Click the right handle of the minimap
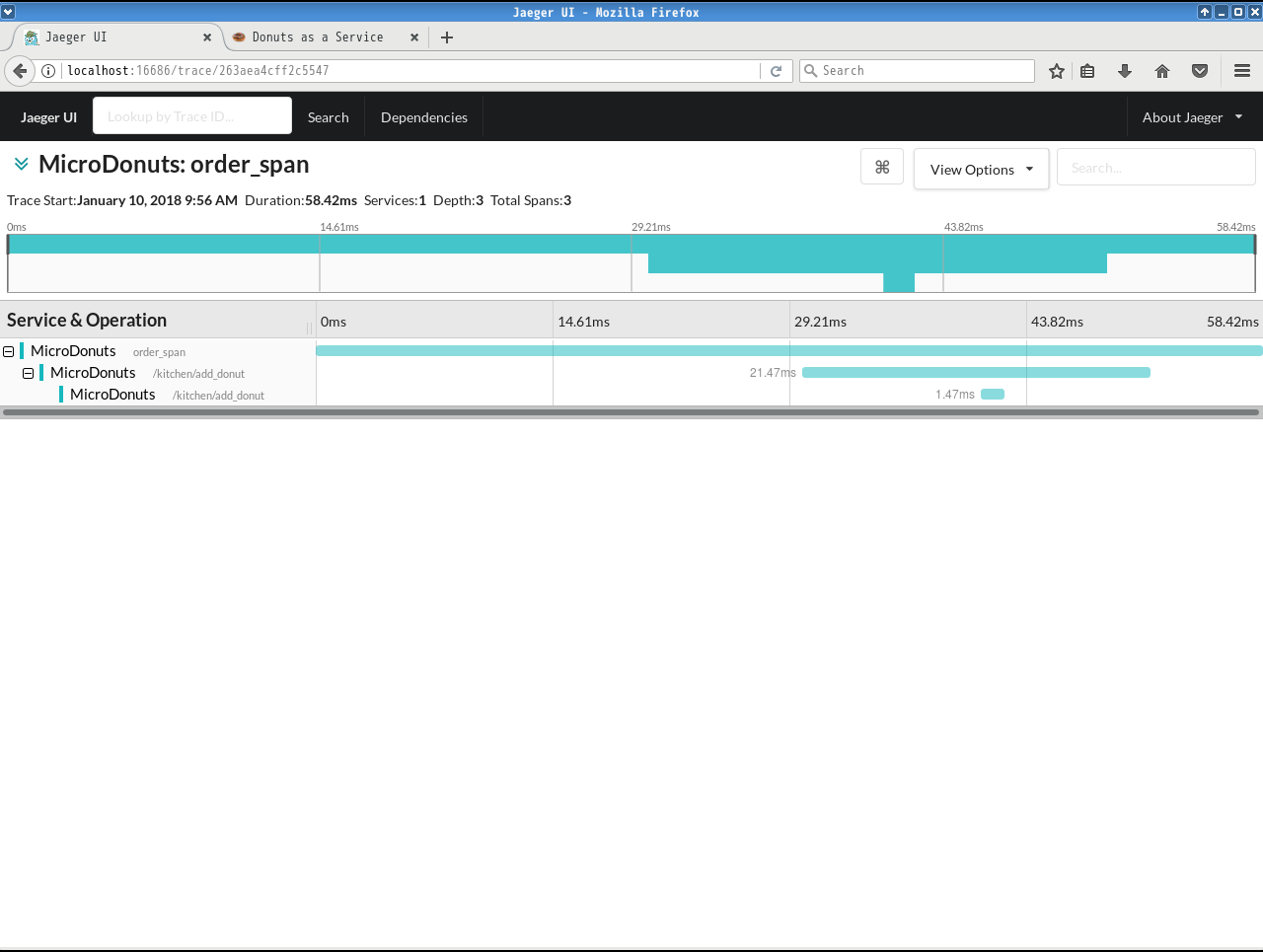Image resolution: width=1263 pixels, height=952 pixels. coord(1255,245)
